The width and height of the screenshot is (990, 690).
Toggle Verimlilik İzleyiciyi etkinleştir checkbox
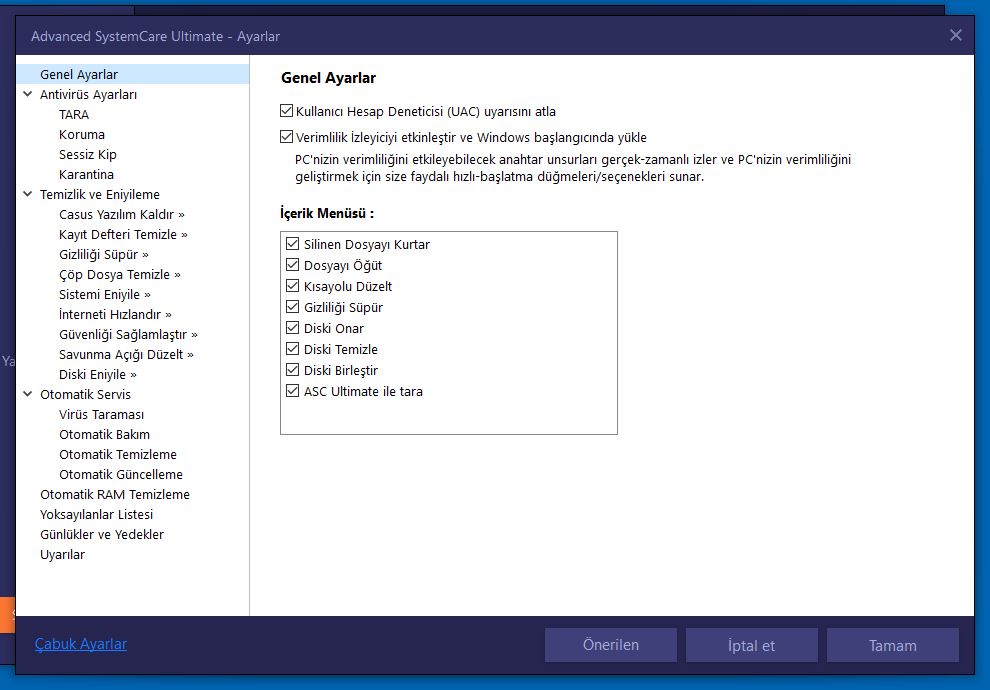click(x=287, y=137)
